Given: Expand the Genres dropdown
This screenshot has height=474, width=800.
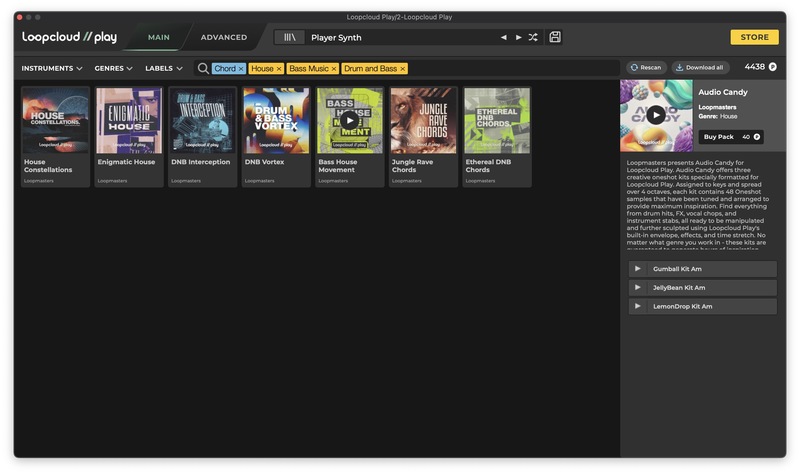Looking at the screenshot, I should tap(113, 68).
